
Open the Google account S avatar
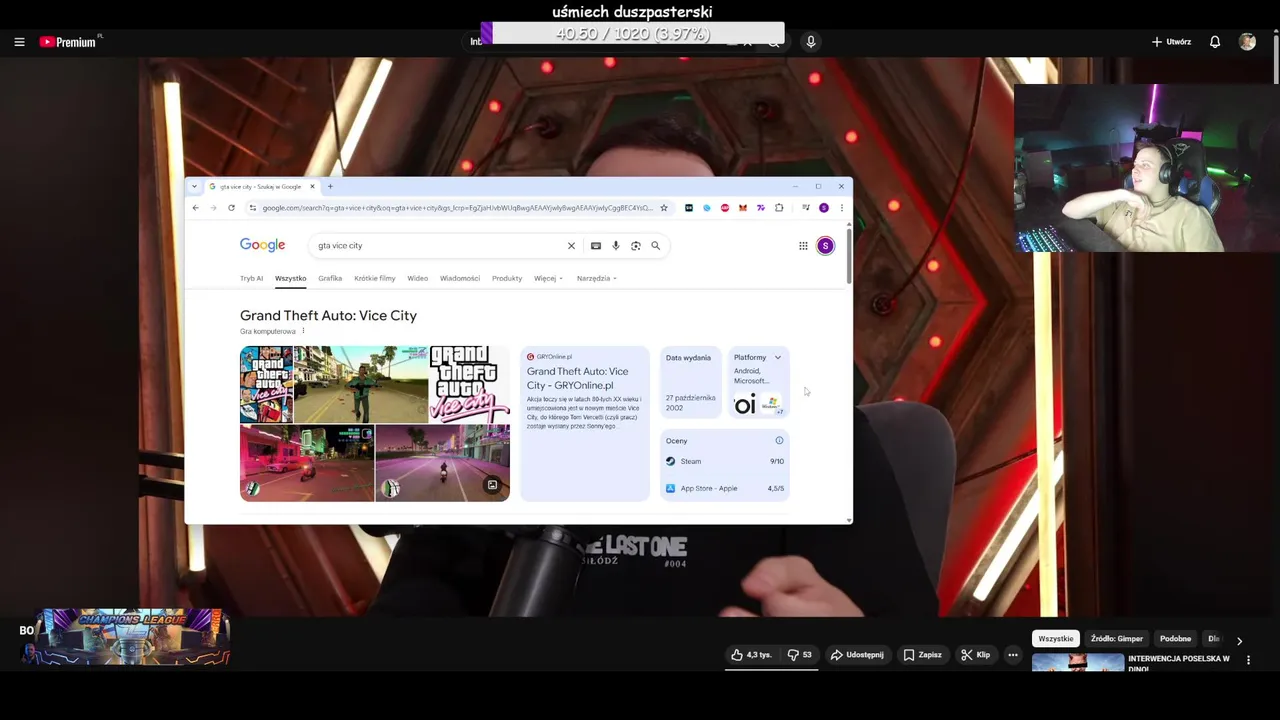click(x=825, y=245)
